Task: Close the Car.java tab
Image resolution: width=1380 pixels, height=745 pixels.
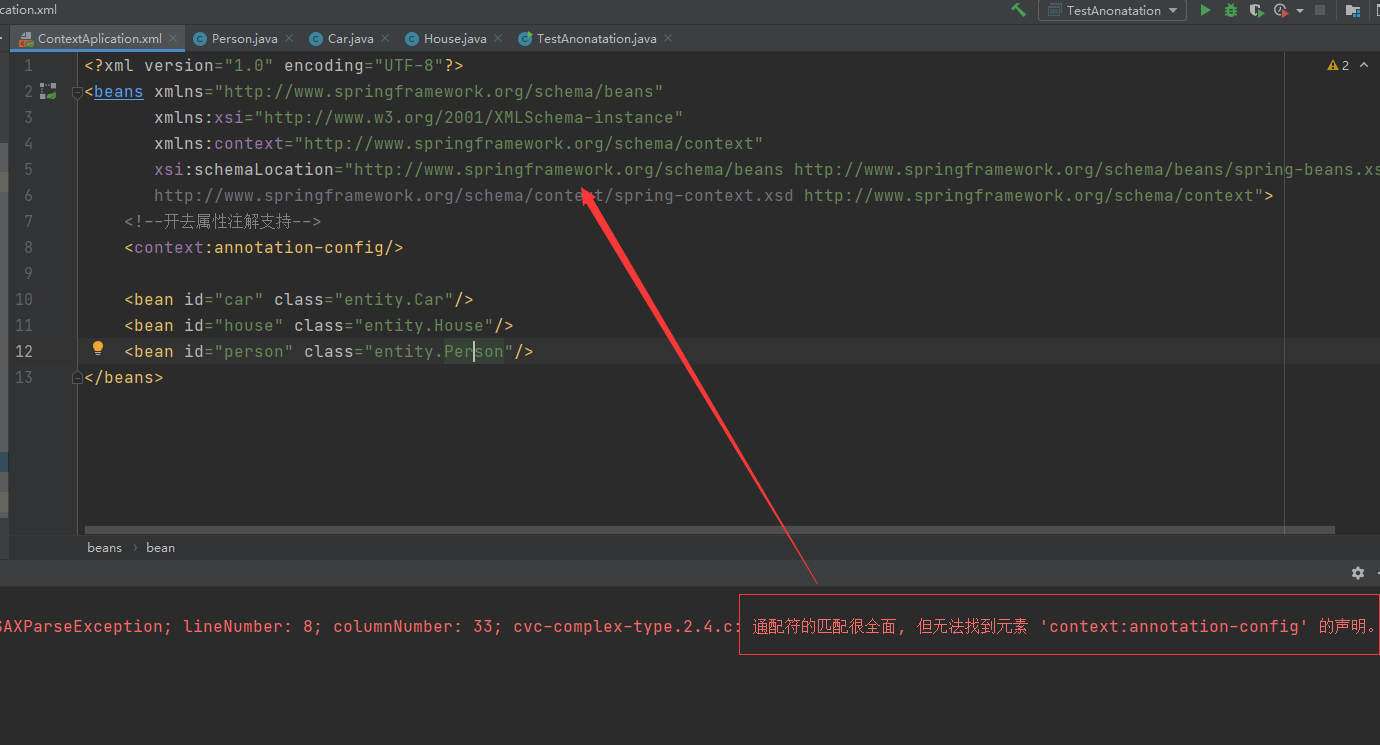Action: point(385,39)
